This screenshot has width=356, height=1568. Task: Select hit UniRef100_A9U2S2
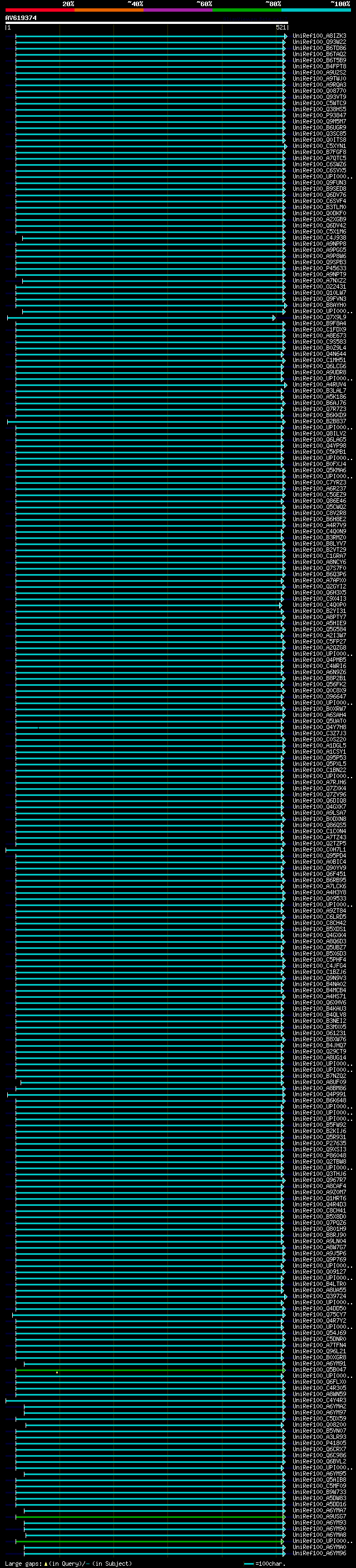319,72
